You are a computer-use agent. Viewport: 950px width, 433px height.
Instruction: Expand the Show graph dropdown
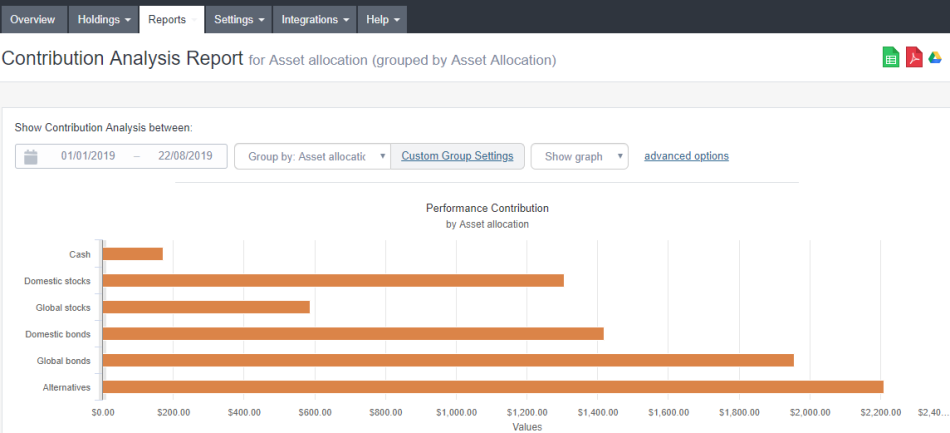pyautogui.click(x=580, y=156)
